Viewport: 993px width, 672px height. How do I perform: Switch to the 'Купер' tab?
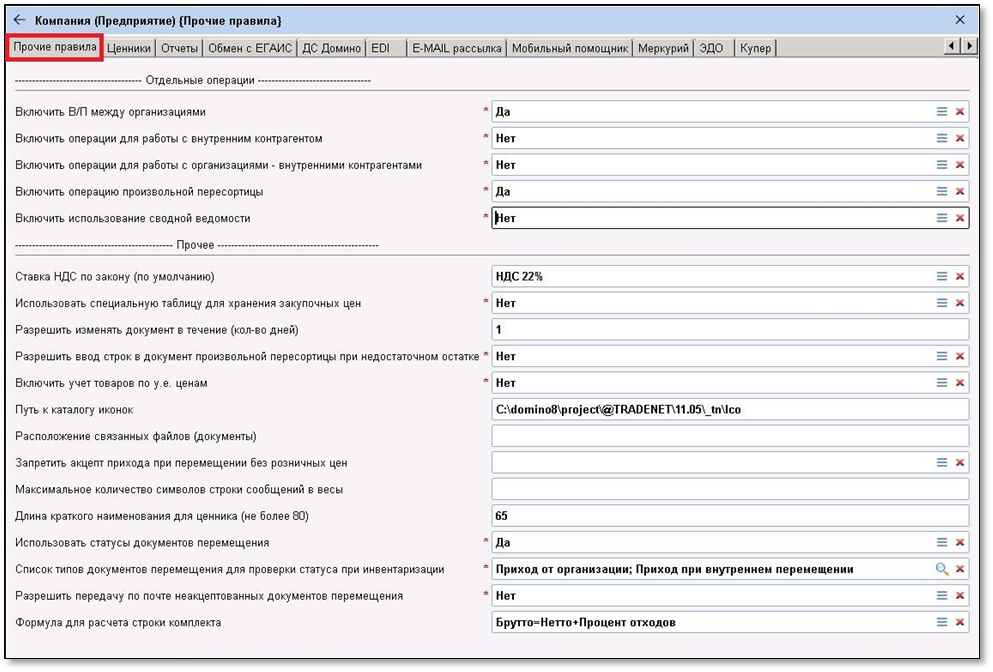point(756,48)
